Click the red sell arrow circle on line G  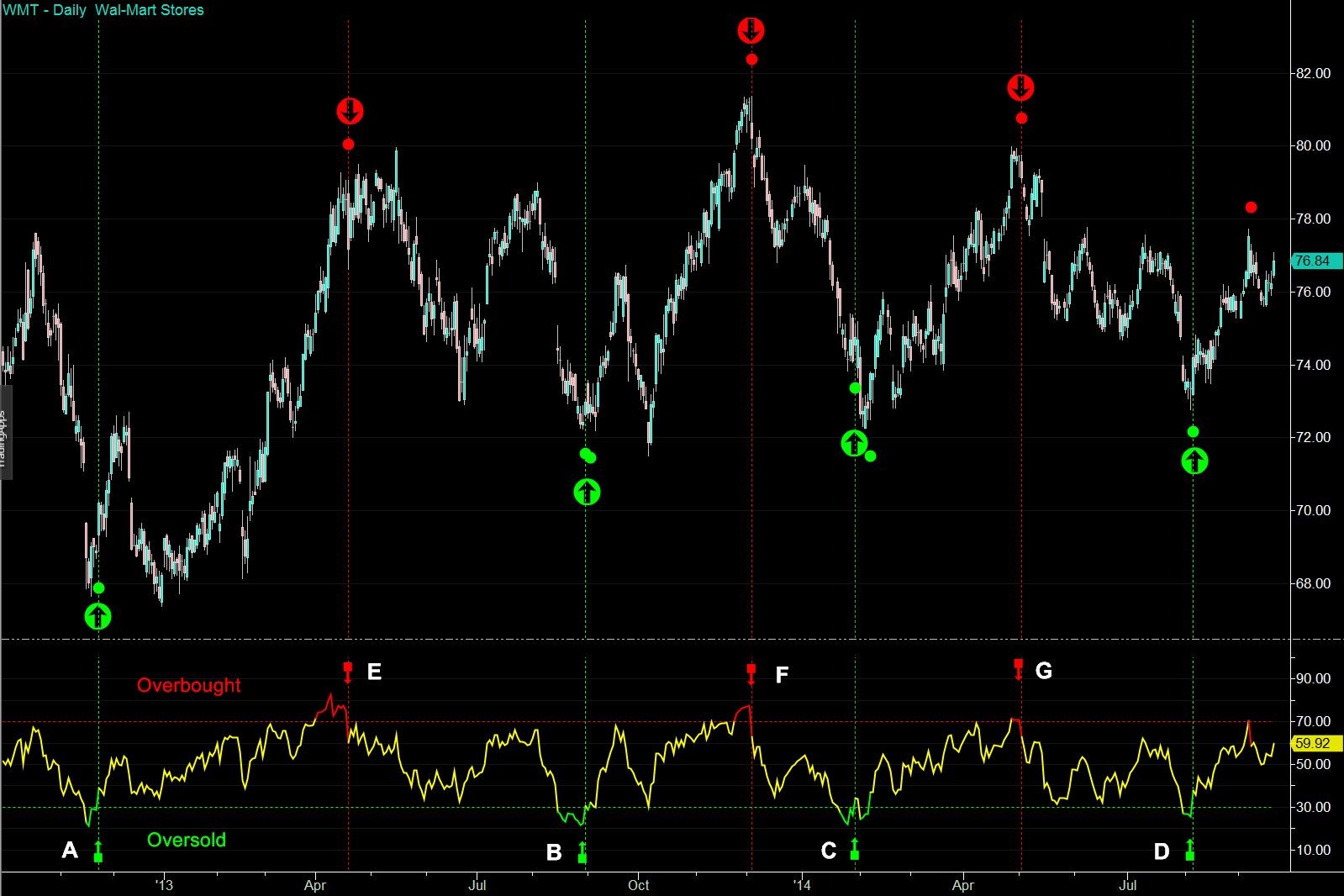[x=1020, y=87]
